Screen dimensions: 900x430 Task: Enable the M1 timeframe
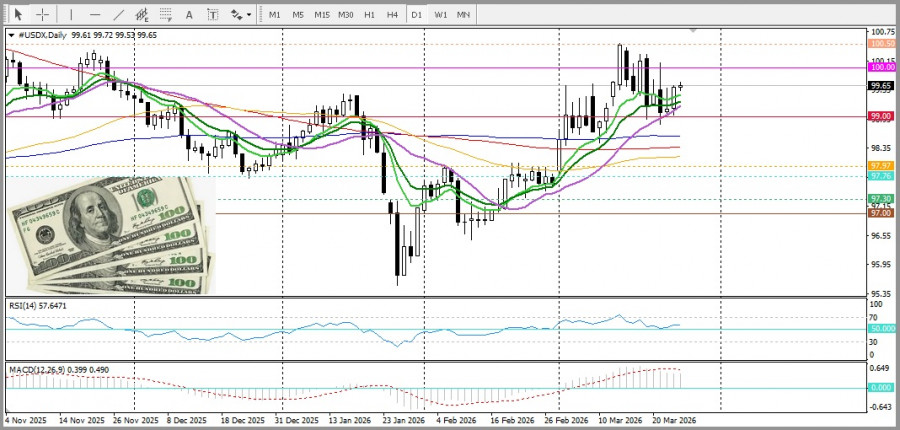[x=275, y=15]
